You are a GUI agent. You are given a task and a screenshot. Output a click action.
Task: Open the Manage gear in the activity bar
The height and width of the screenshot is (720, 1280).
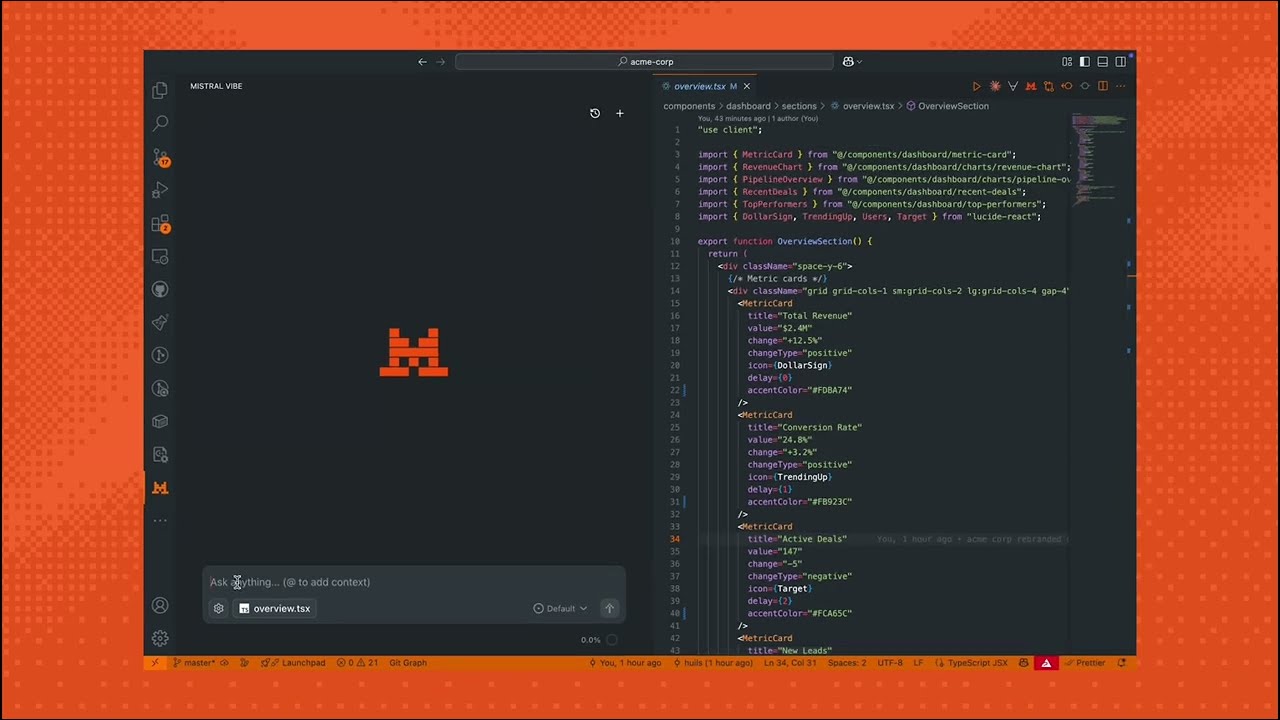tap(160, 638)
